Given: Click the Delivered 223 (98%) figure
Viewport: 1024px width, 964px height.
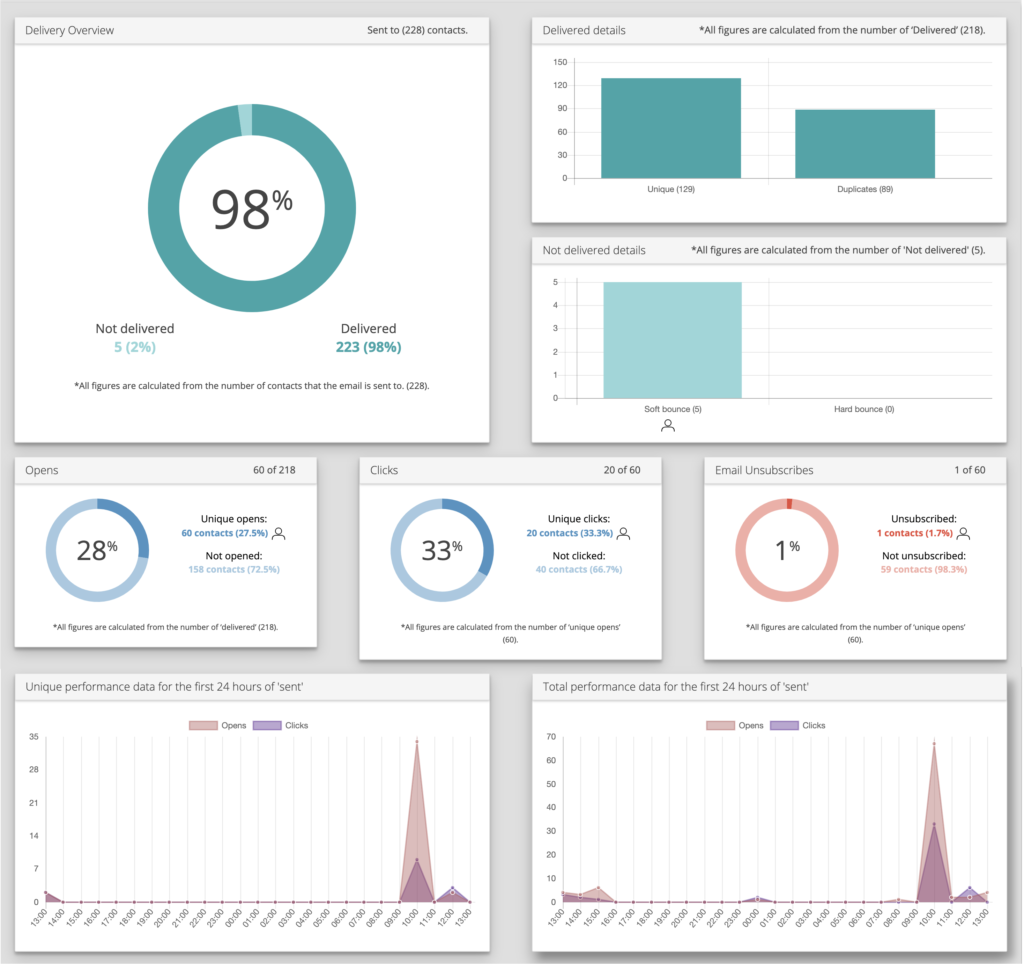Looking at the screenshot, I should point(368,347).
